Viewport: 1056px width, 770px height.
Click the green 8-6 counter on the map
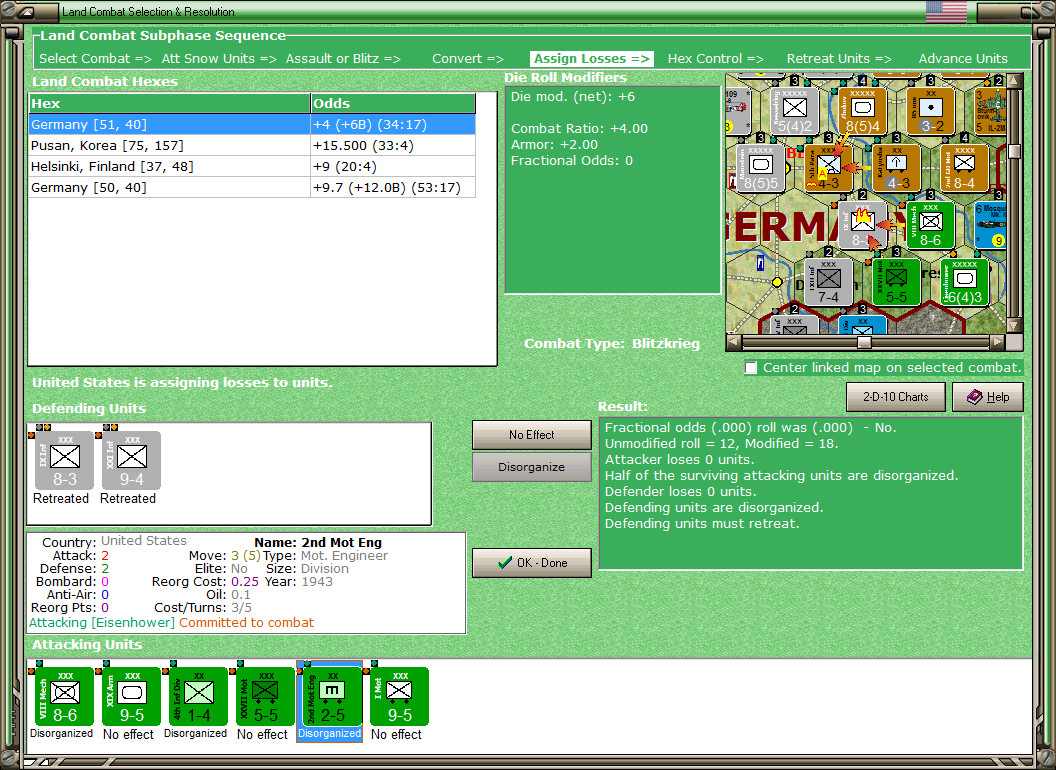930,225
